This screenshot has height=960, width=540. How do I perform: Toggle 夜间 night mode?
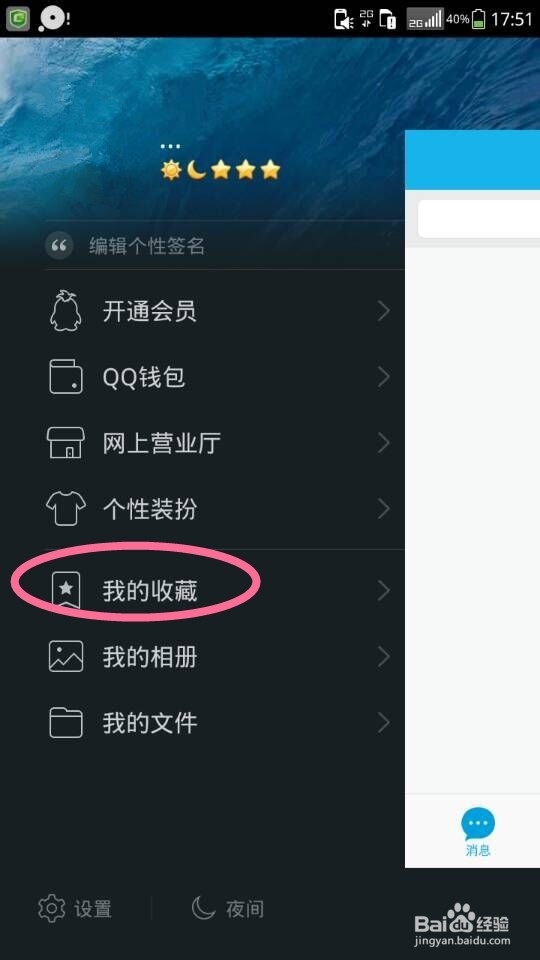pos(227,908)
